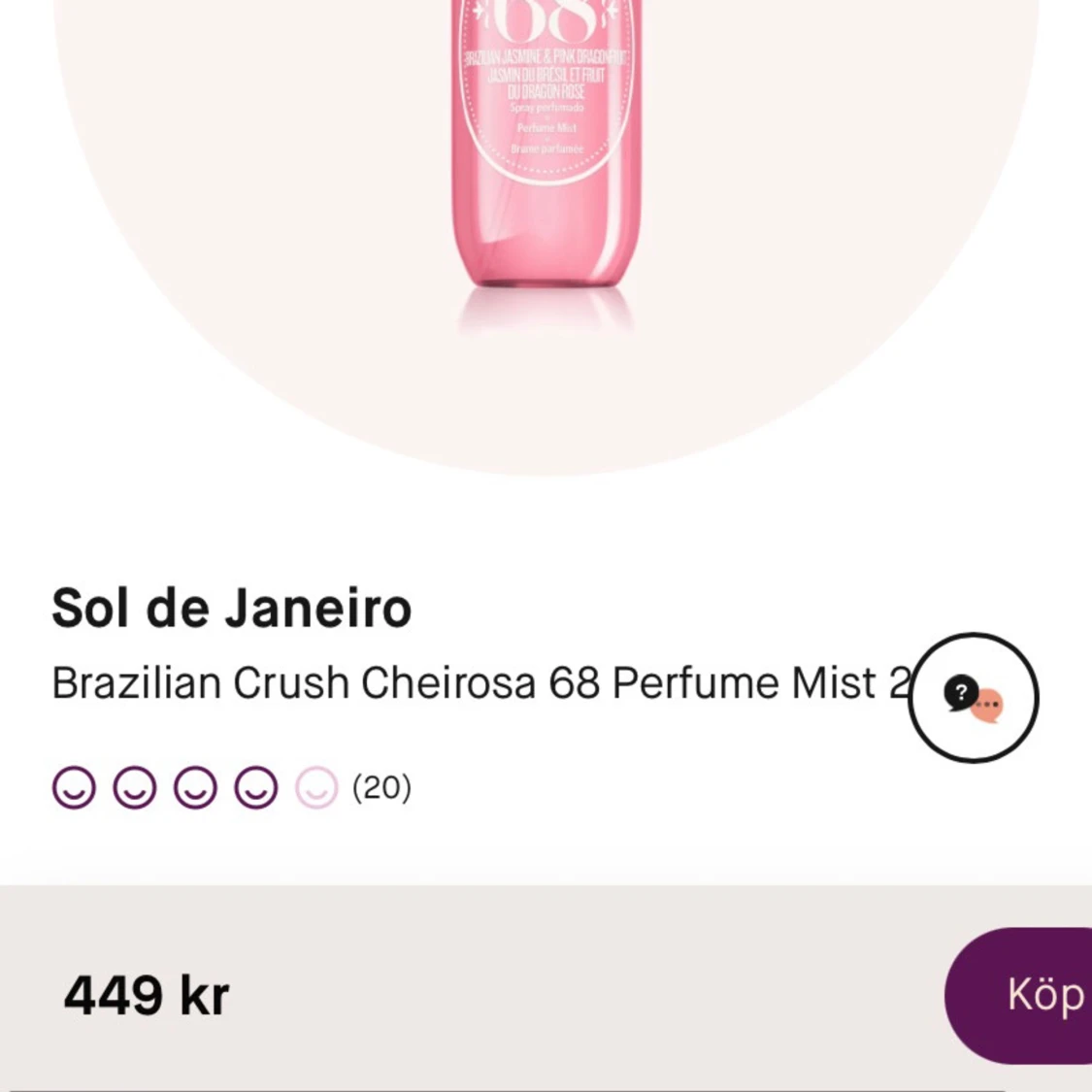Click the first smiley rating icon

pyautogui.click(x=74, y=787)
